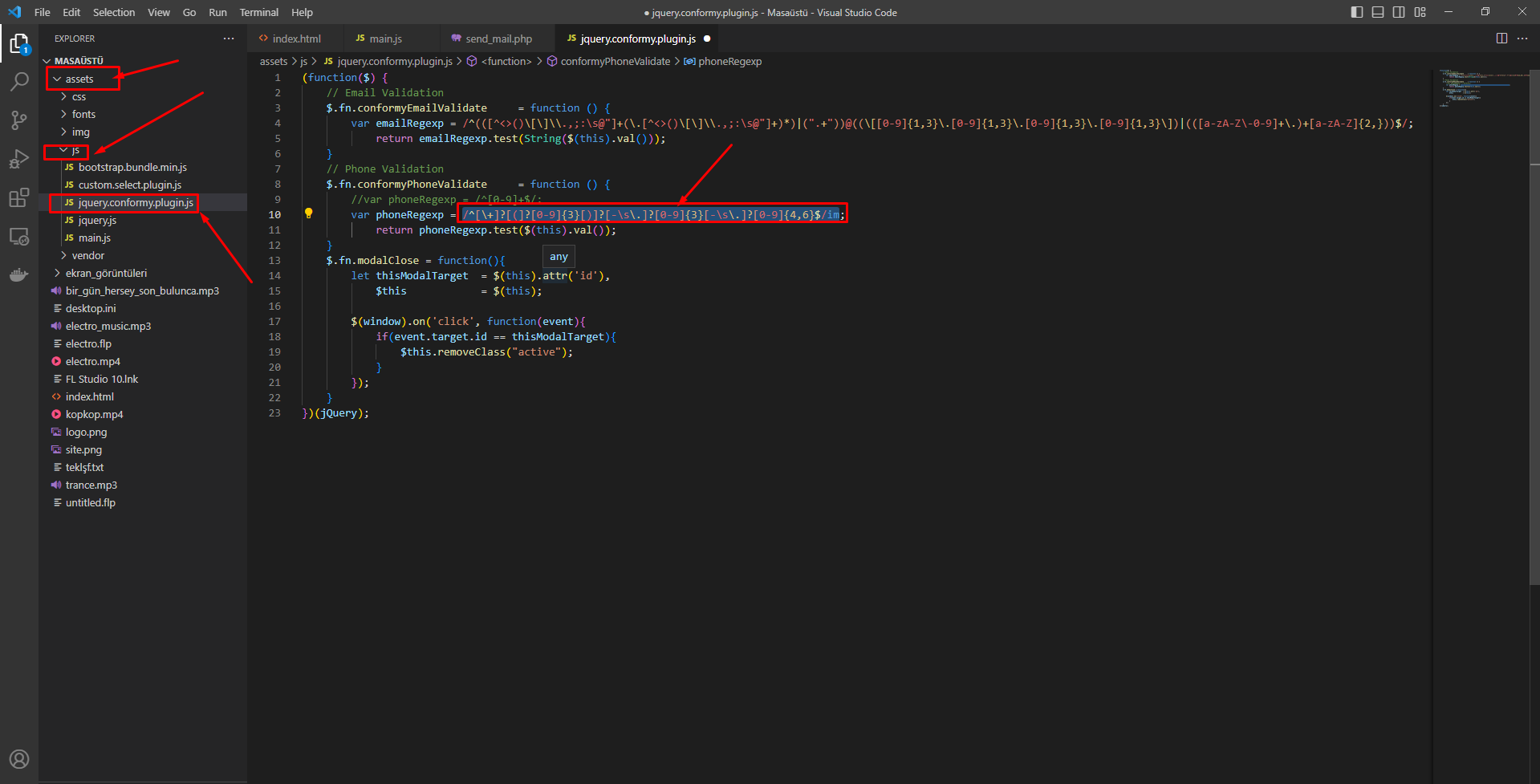Open the Extensions view icon
This screenshot has width=1540, height=784.
(x=19, y=197)
